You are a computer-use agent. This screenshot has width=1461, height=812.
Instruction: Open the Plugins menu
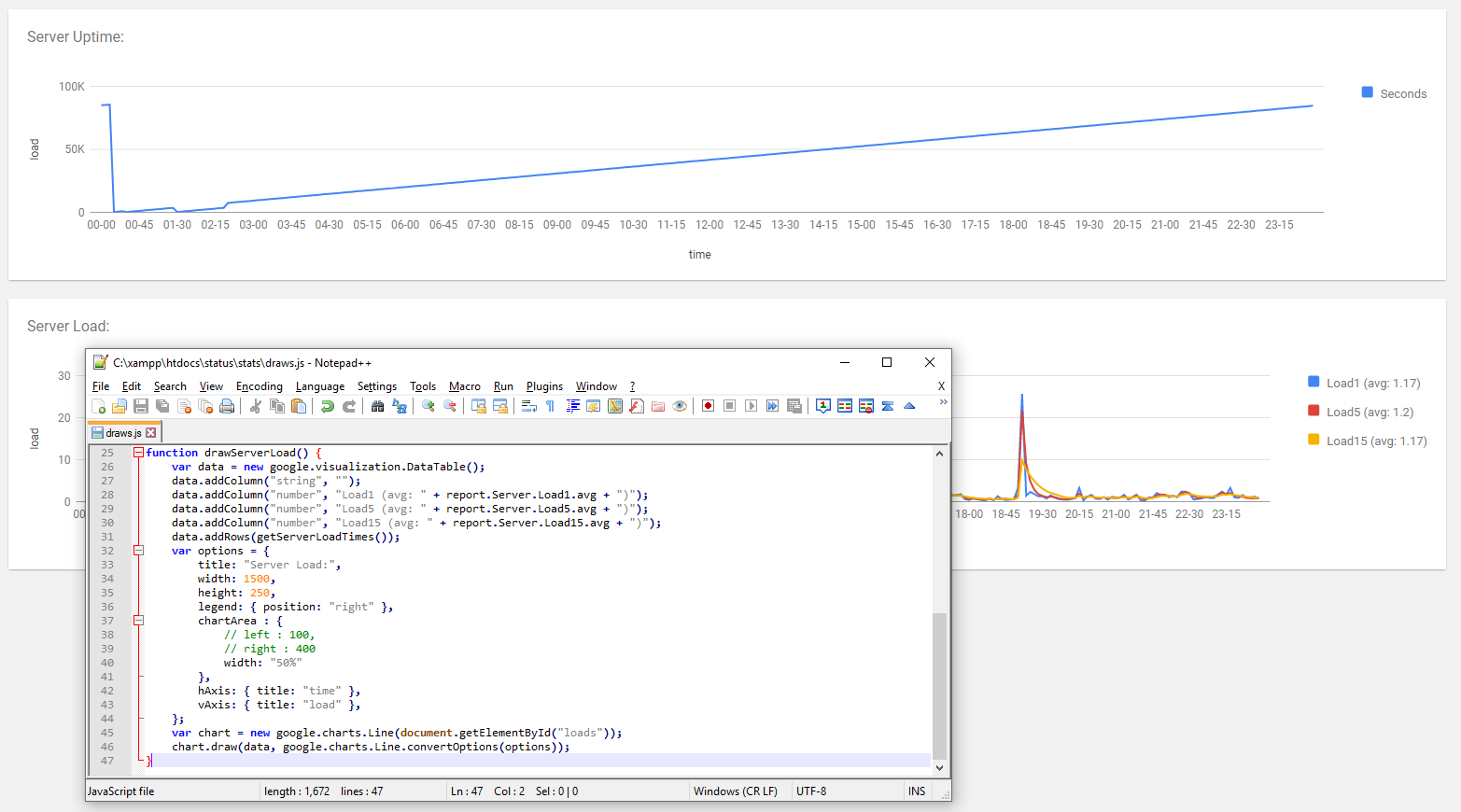[544, 386]
